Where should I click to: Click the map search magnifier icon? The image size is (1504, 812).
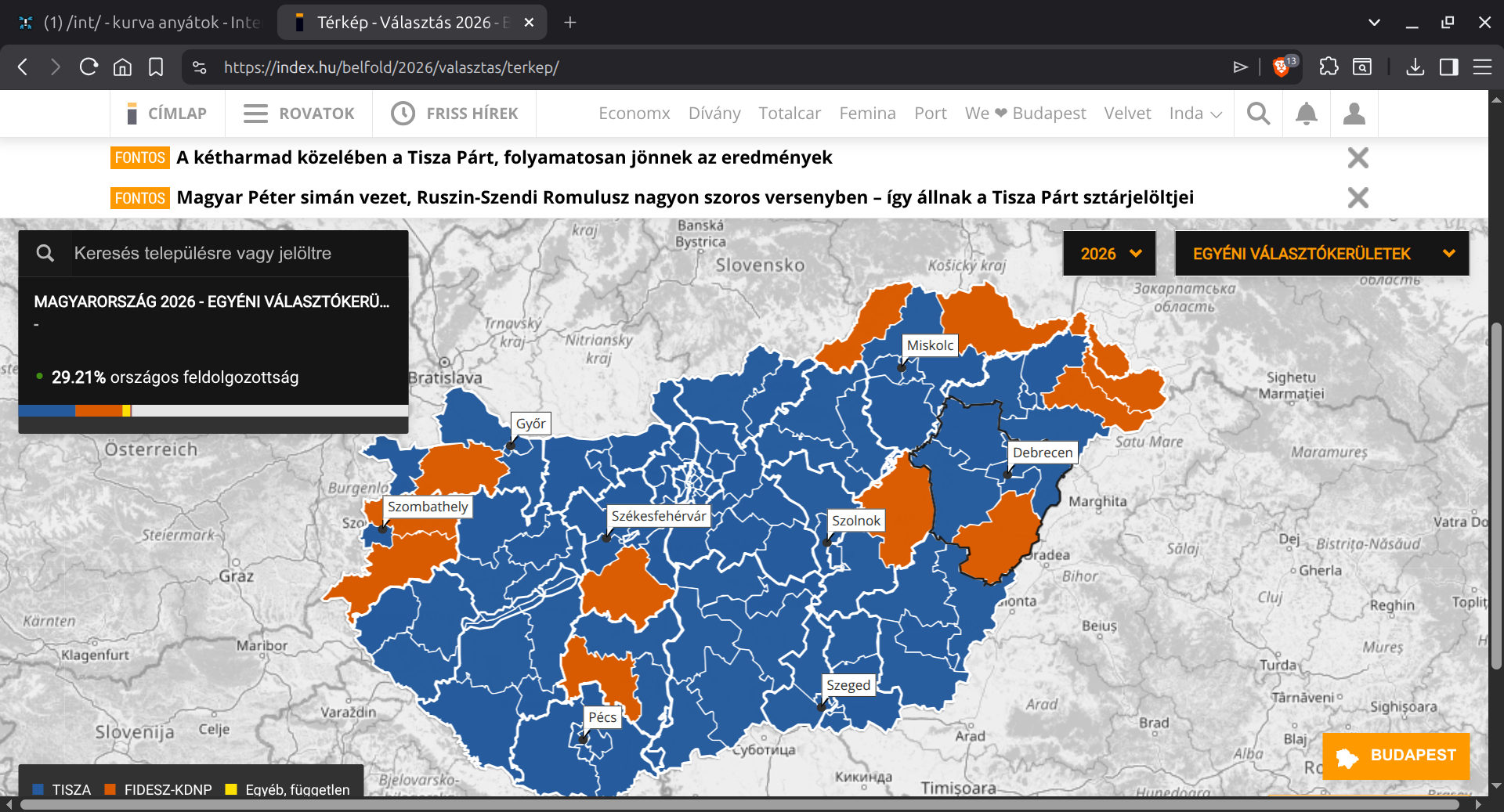[x=45, y=253]
